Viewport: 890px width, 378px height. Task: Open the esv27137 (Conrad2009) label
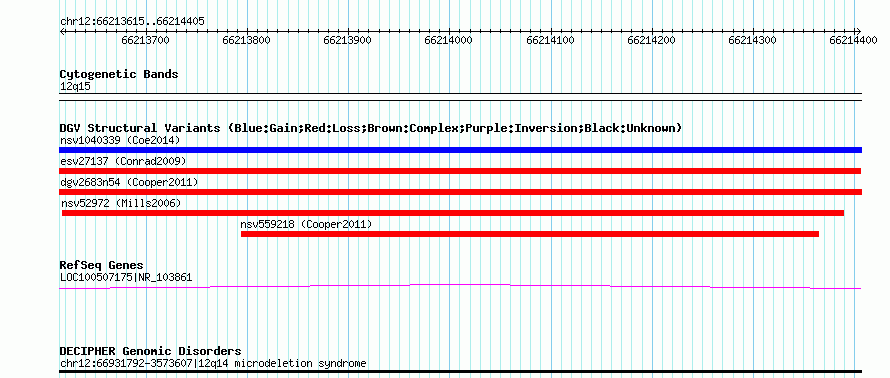pos(123,161)
